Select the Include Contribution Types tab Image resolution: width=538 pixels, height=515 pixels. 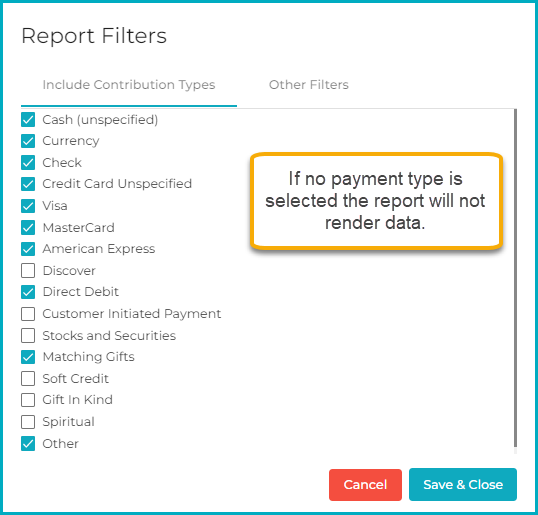click(129, 85)
